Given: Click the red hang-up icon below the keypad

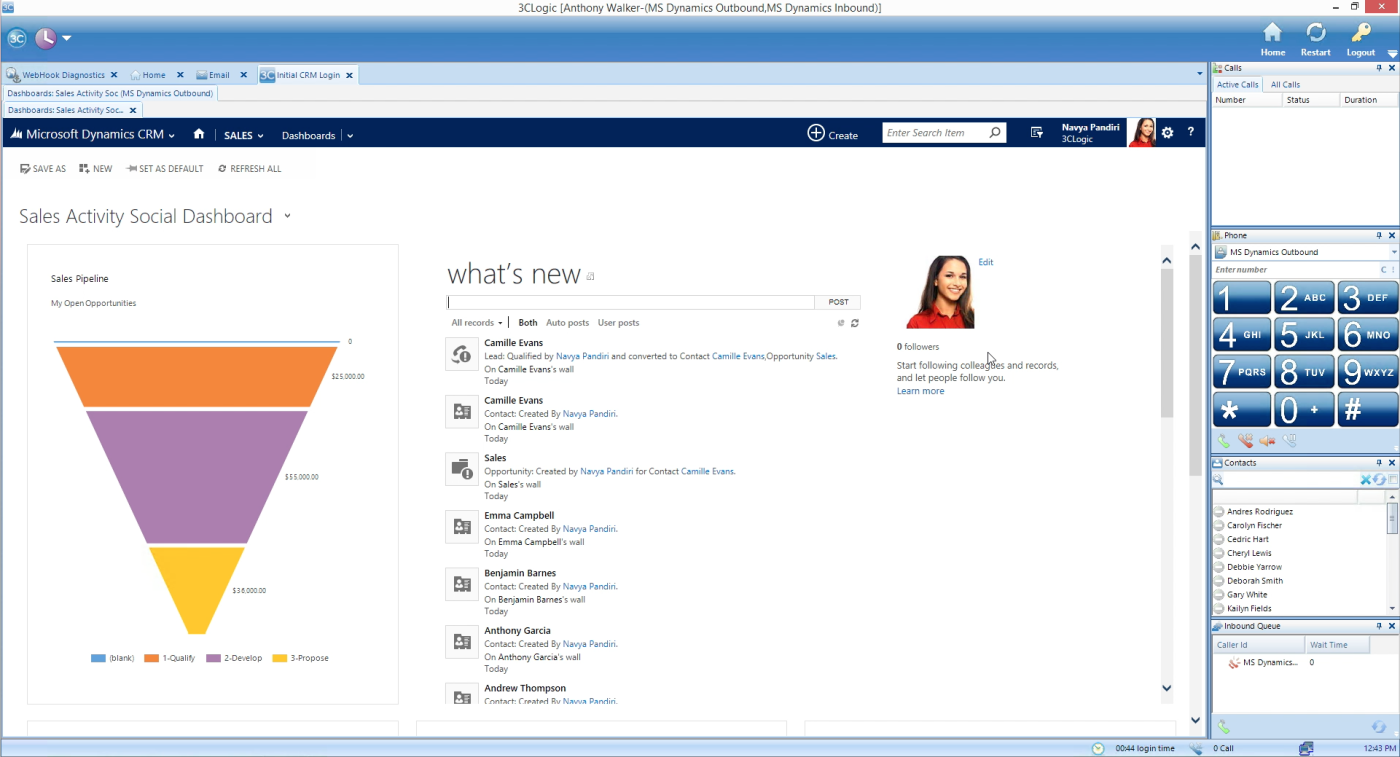Looking at the screenshot, I should coord(1245,440).
